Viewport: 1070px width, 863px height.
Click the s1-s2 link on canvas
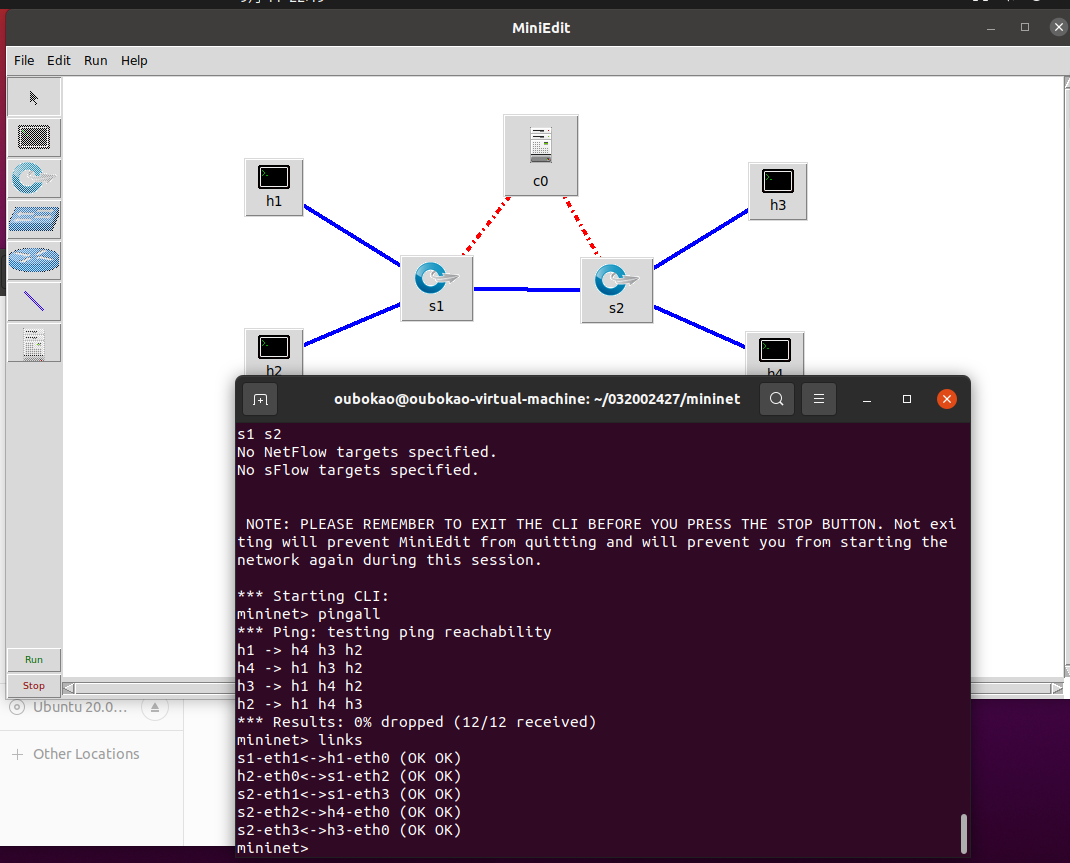(526, 289)
